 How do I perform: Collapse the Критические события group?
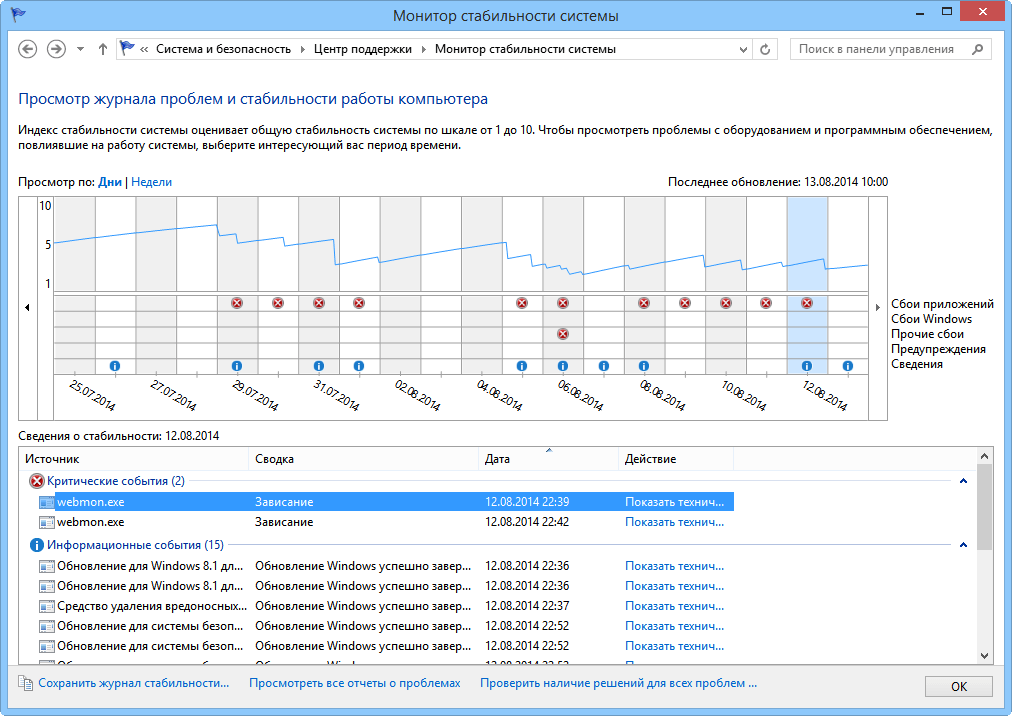click(x=963, y=481)
